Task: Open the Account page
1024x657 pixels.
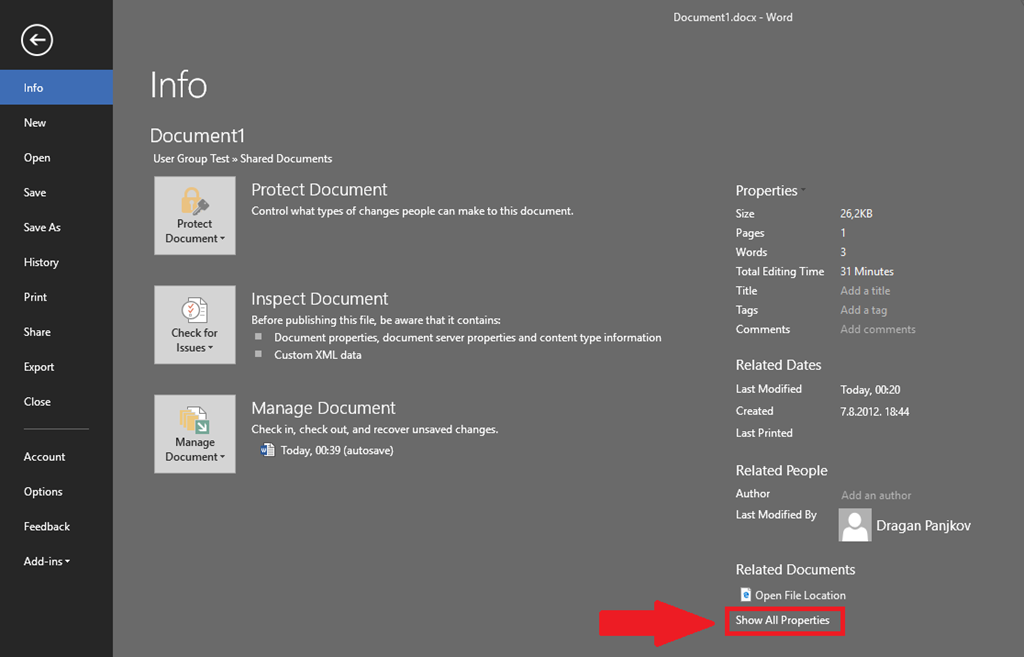Action: [x=56, y=457]
